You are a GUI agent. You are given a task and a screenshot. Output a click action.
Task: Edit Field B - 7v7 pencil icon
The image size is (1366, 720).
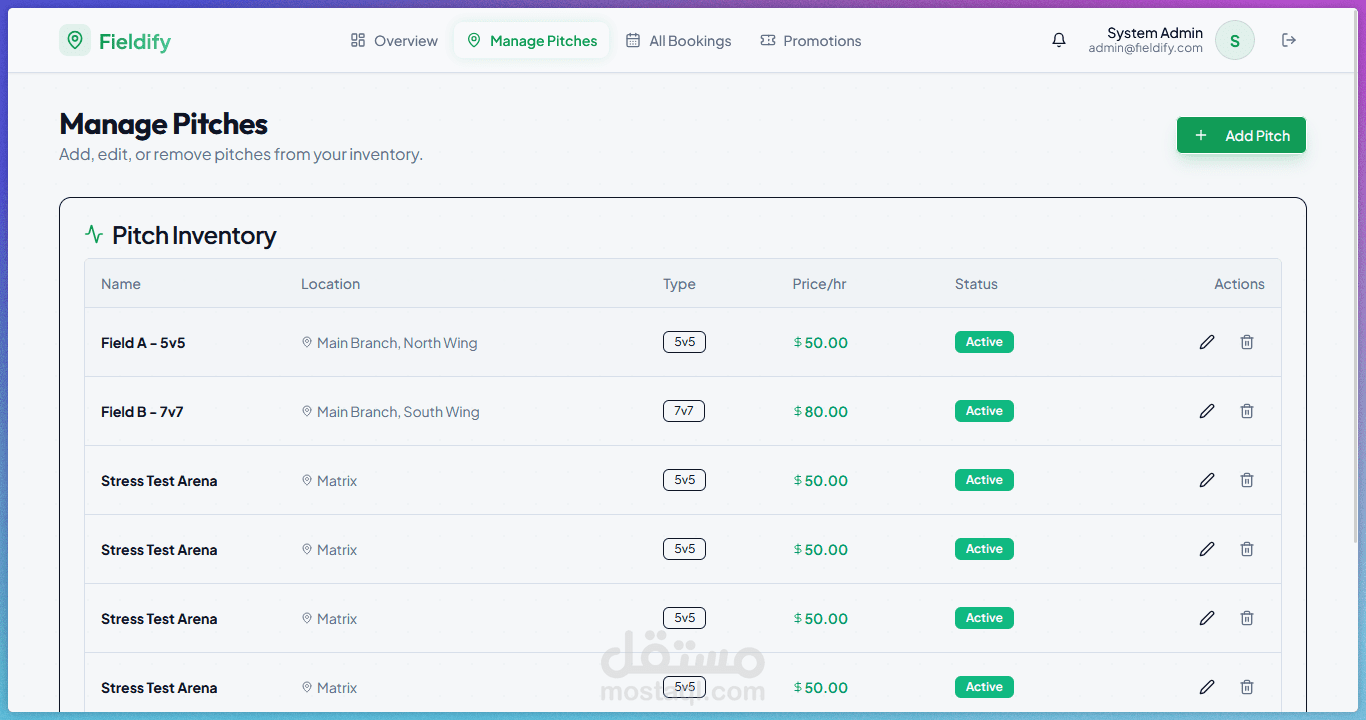(x=1207, y=411)
